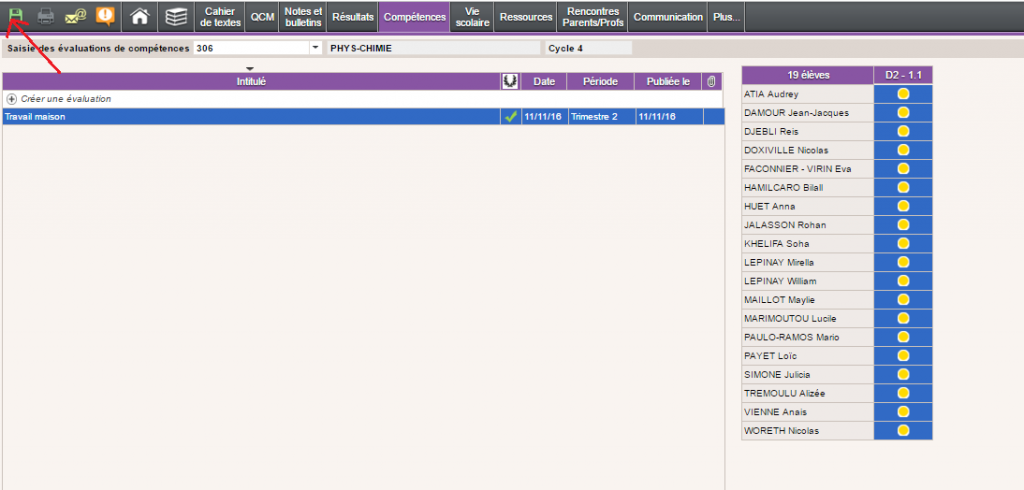Click the laurel wreath column header icon
1024x490 pixels.
[510, 82]
